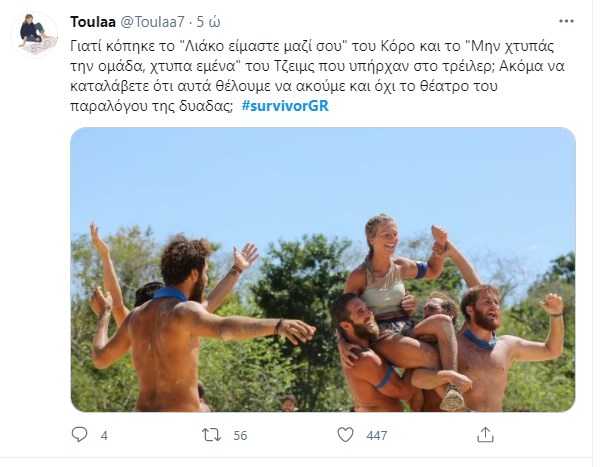Click the reply speech bubble icon
Viewport: 614px width, 467px height.
pos(82,436)
